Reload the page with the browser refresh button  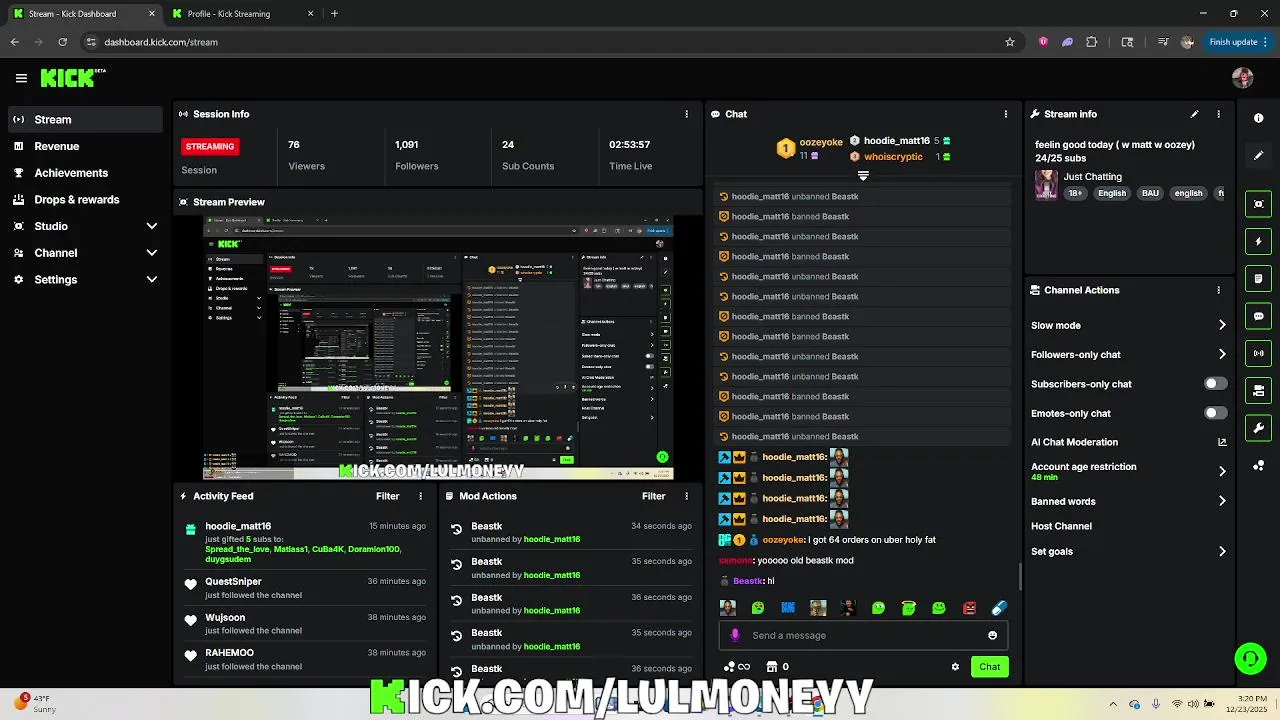[62, 42]
